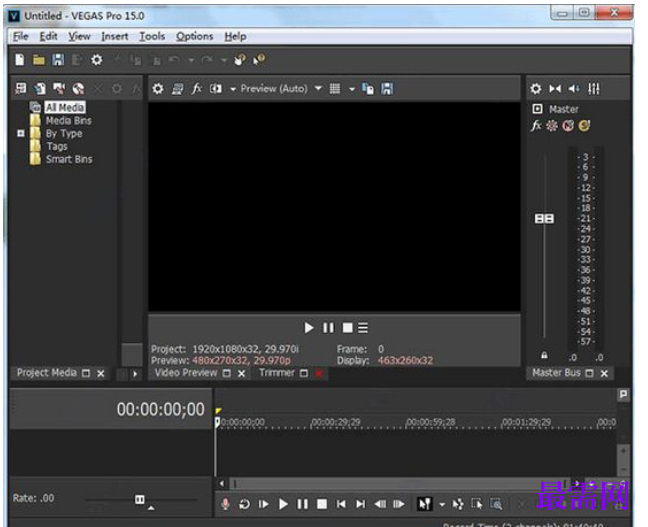This screenshot has height=527, width=648.
Task: Click the overlays grid icon in preview
Action: tap(335, 88)
